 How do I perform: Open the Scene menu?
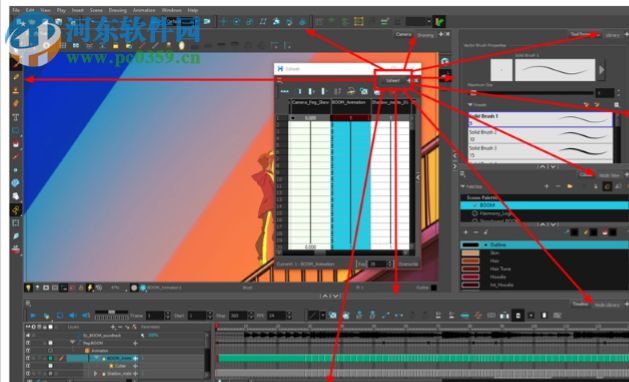tap(96, 10)
